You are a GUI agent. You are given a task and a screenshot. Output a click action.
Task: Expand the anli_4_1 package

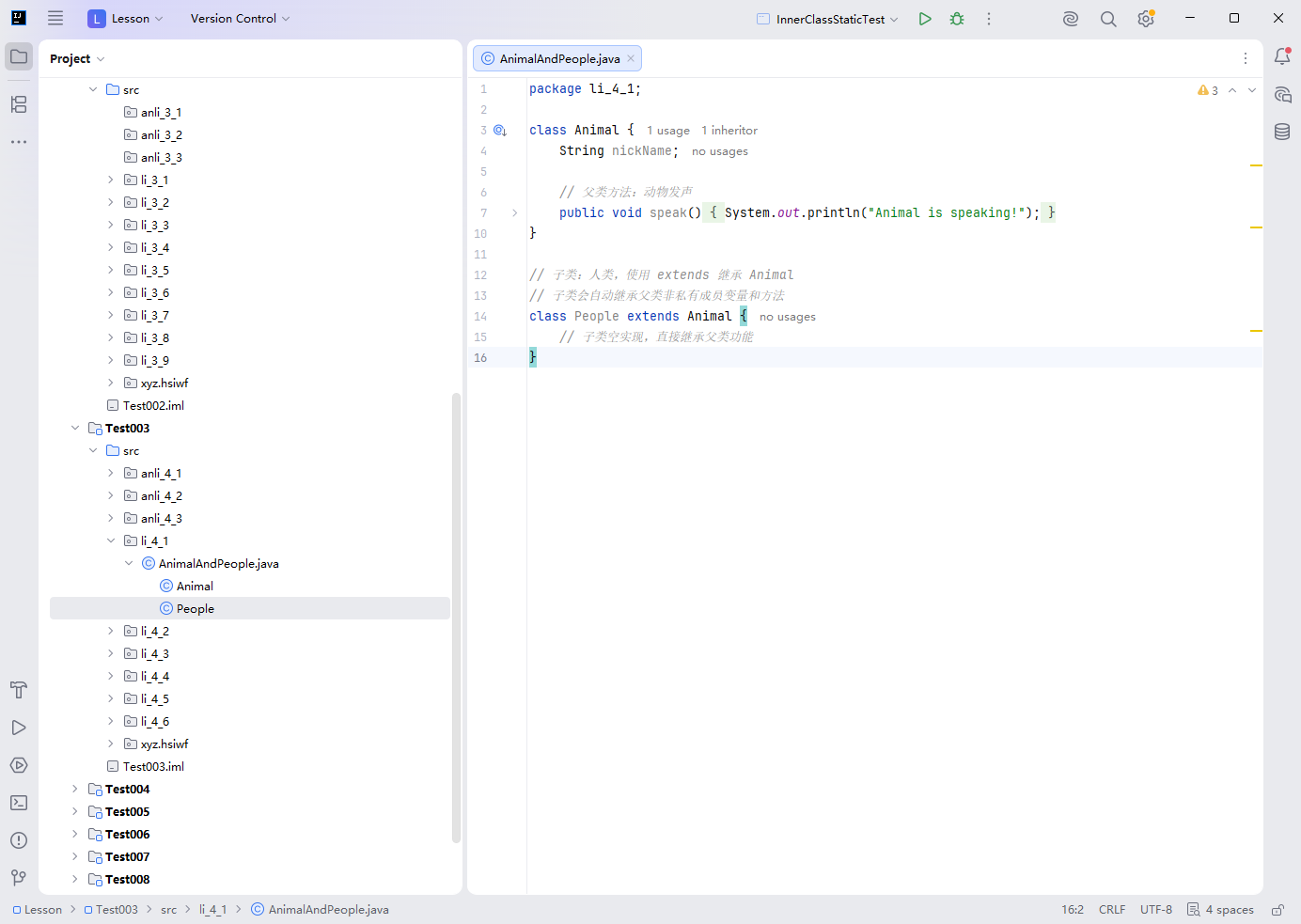[111, 473]
